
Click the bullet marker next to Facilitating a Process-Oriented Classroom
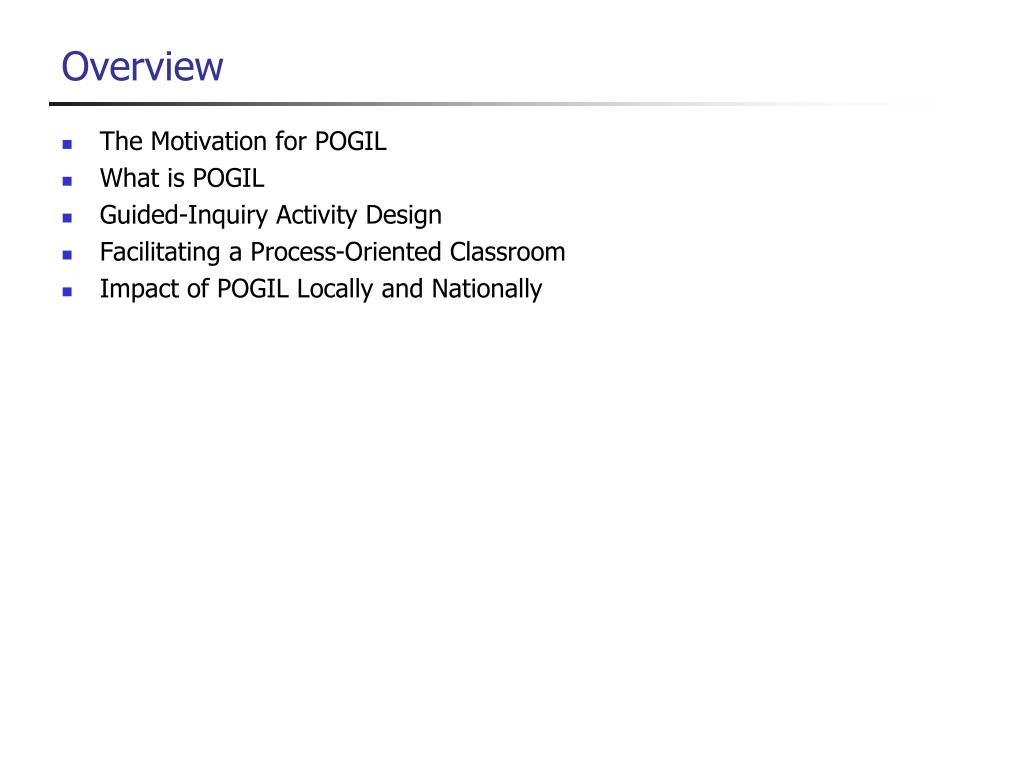tap(67, 255)
